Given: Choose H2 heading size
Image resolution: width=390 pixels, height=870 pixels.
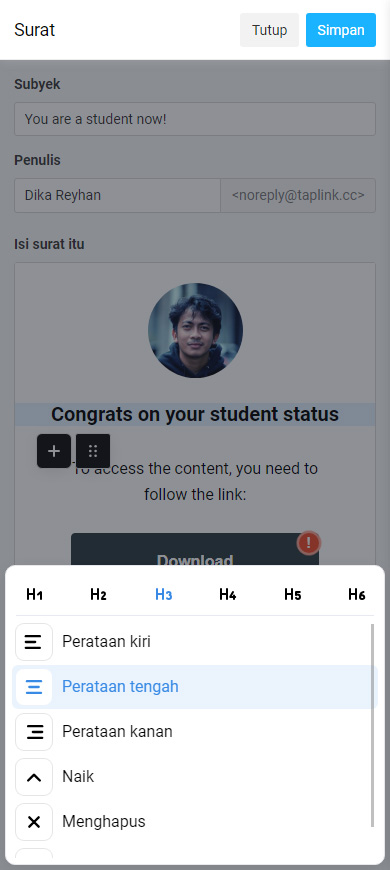Looking at the screenshot, I should pyautogui.click(x=98, y=595).
